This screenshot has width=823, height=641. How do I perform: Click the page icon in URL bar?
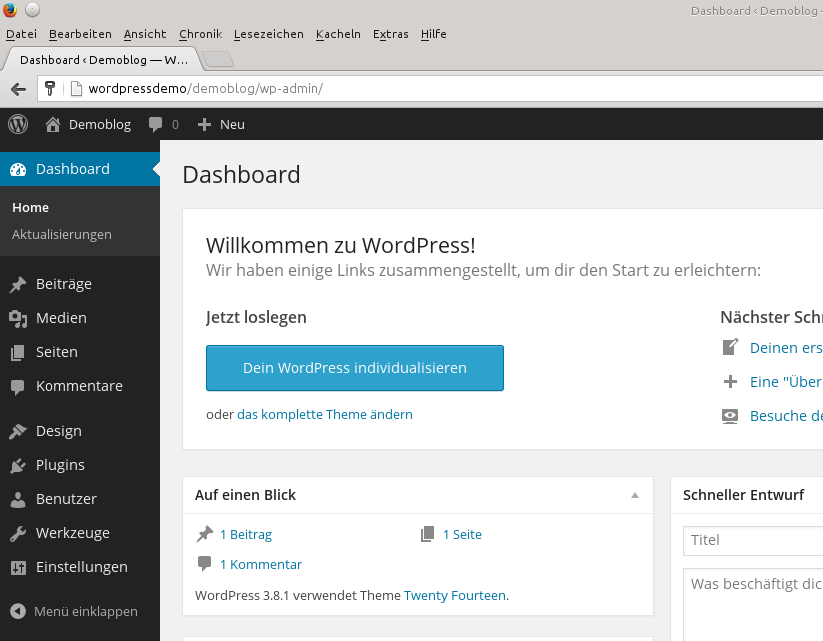pos(77,88)
